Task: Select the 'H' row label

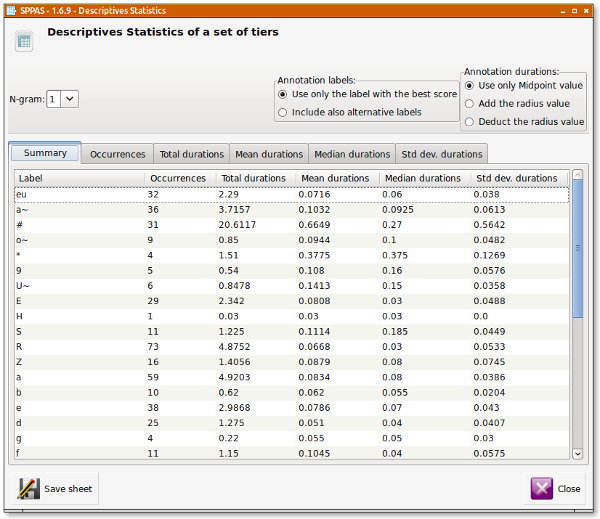Action: pos(19,317)
